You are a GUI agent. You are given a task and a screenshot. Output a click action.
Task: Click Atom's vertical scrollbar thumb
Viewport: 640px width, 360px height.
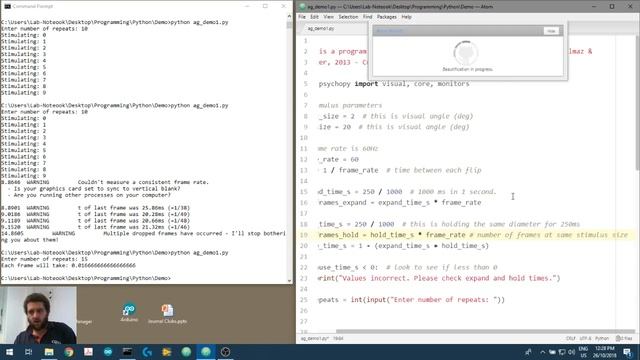[x=638, y=102]
